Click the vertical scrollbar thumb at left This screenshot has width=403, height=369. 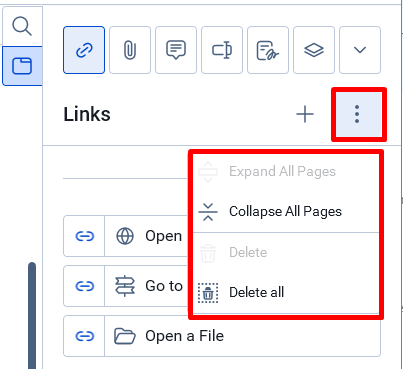point(32,315)
